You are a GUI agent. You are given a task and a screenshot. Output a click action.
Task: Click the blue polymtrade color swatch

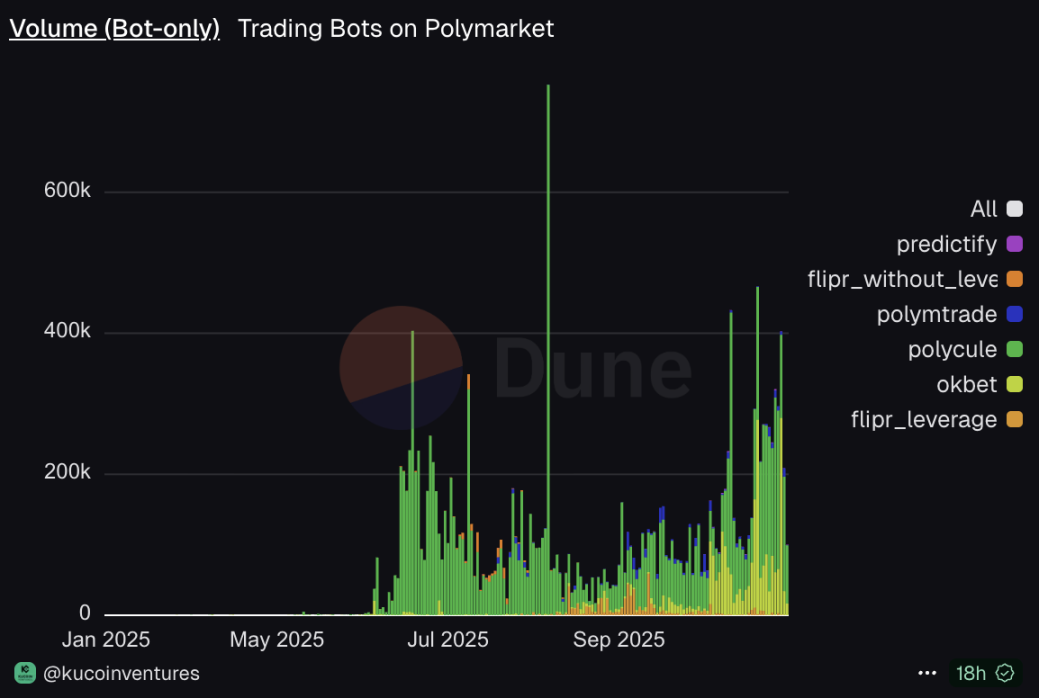1014,314
